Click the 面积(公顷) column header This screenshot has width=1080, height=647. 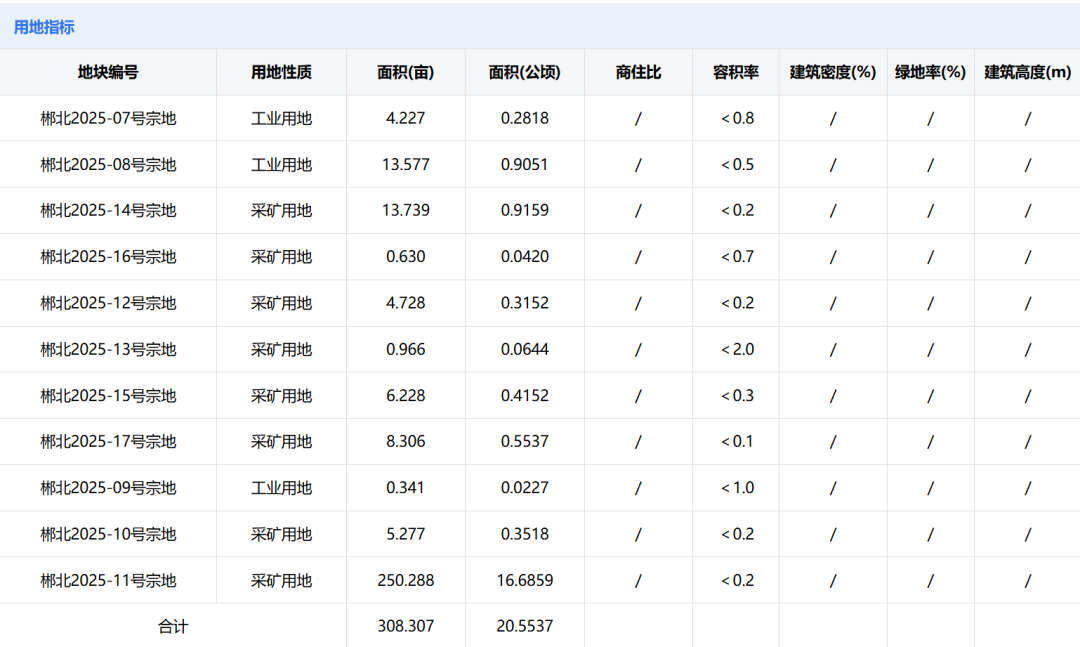click(x=524, y=72)
